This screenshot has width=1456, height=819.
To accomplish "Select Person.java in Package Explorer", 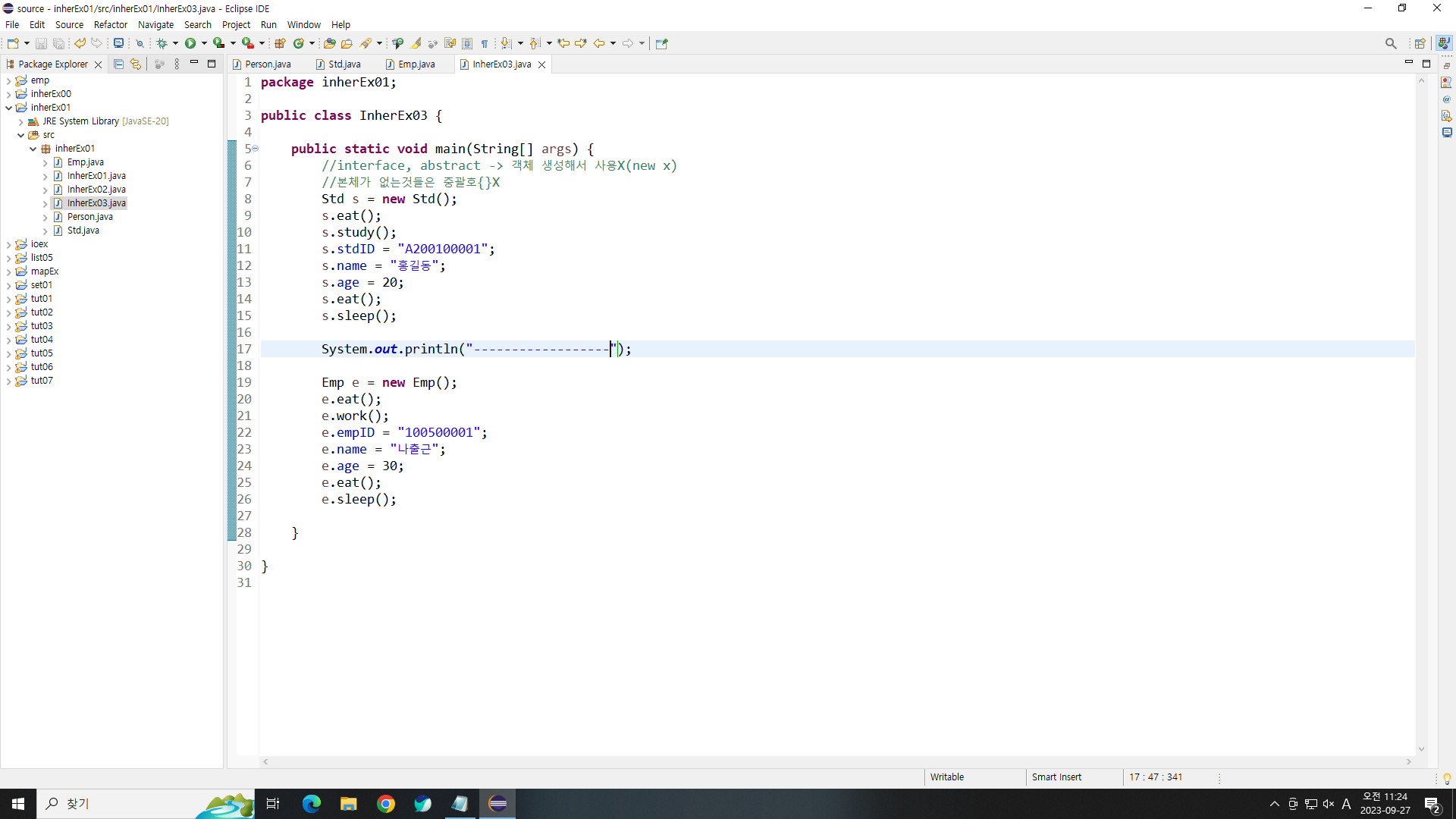I will (x=89, y=217).
